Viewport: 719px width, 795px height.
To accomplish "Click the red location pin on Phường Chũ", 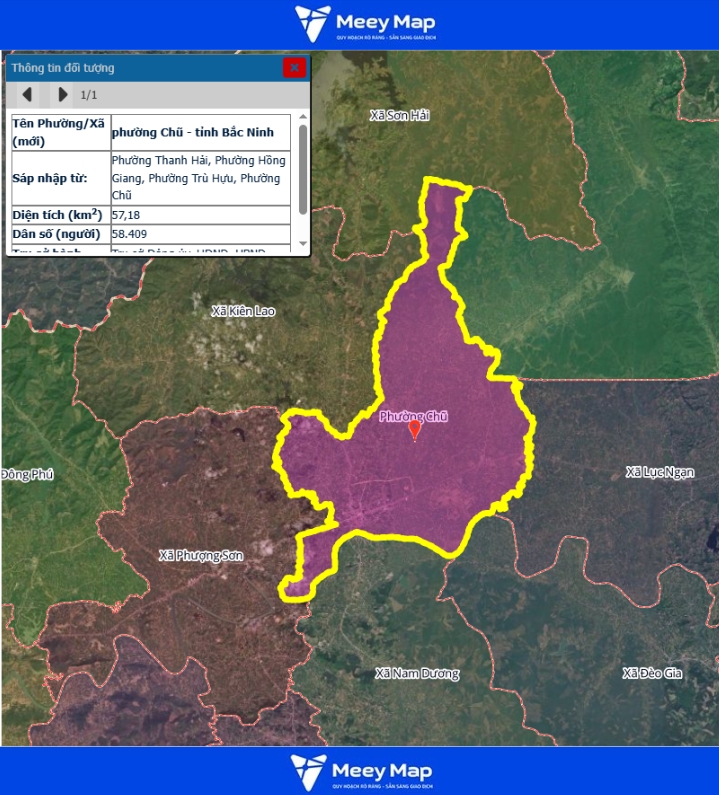I will [415, 430].
